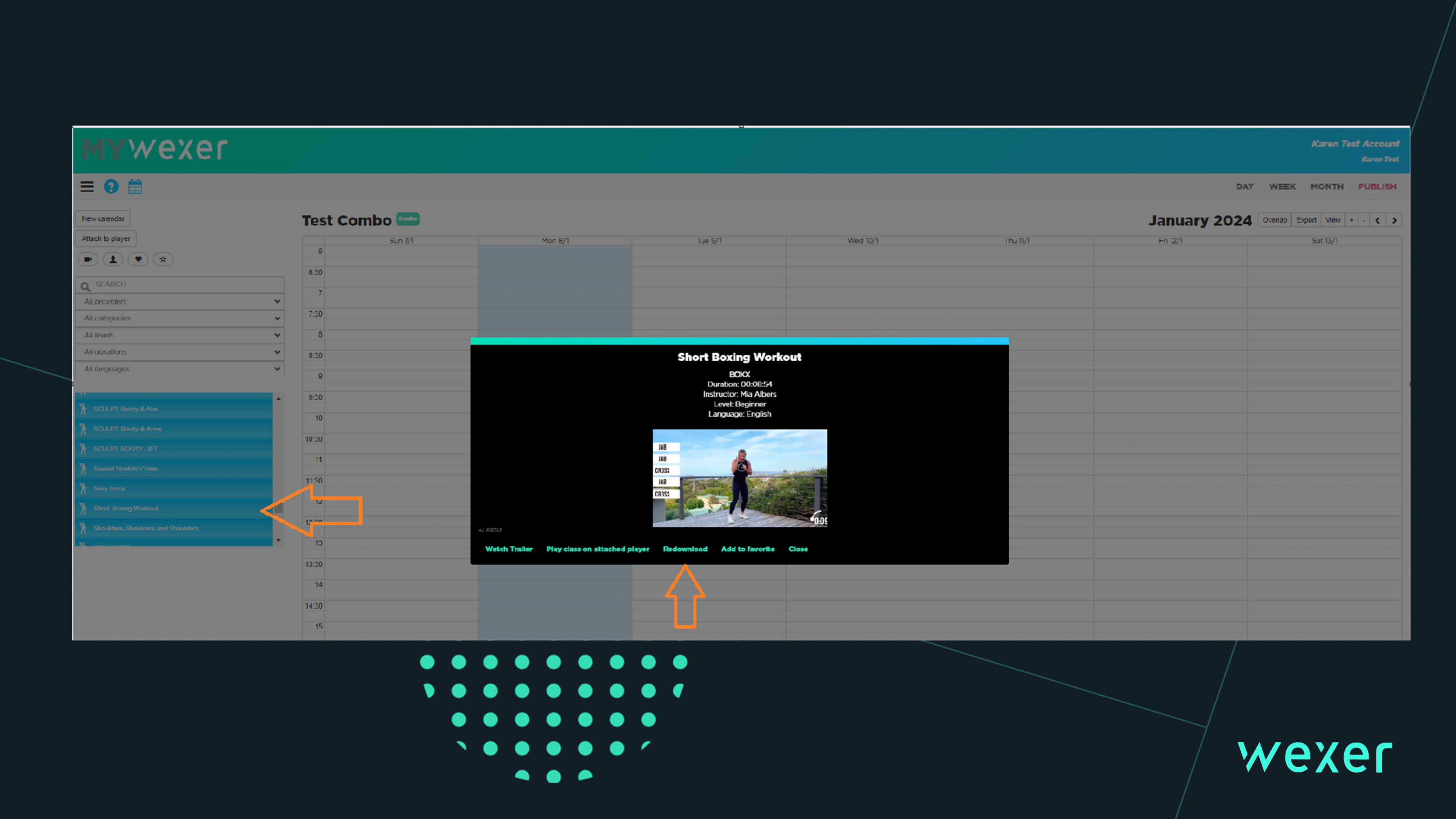Screen dimensions: 1456x819
Task: Select Short Boxing Workout in class list
Action: click(174, 508)
